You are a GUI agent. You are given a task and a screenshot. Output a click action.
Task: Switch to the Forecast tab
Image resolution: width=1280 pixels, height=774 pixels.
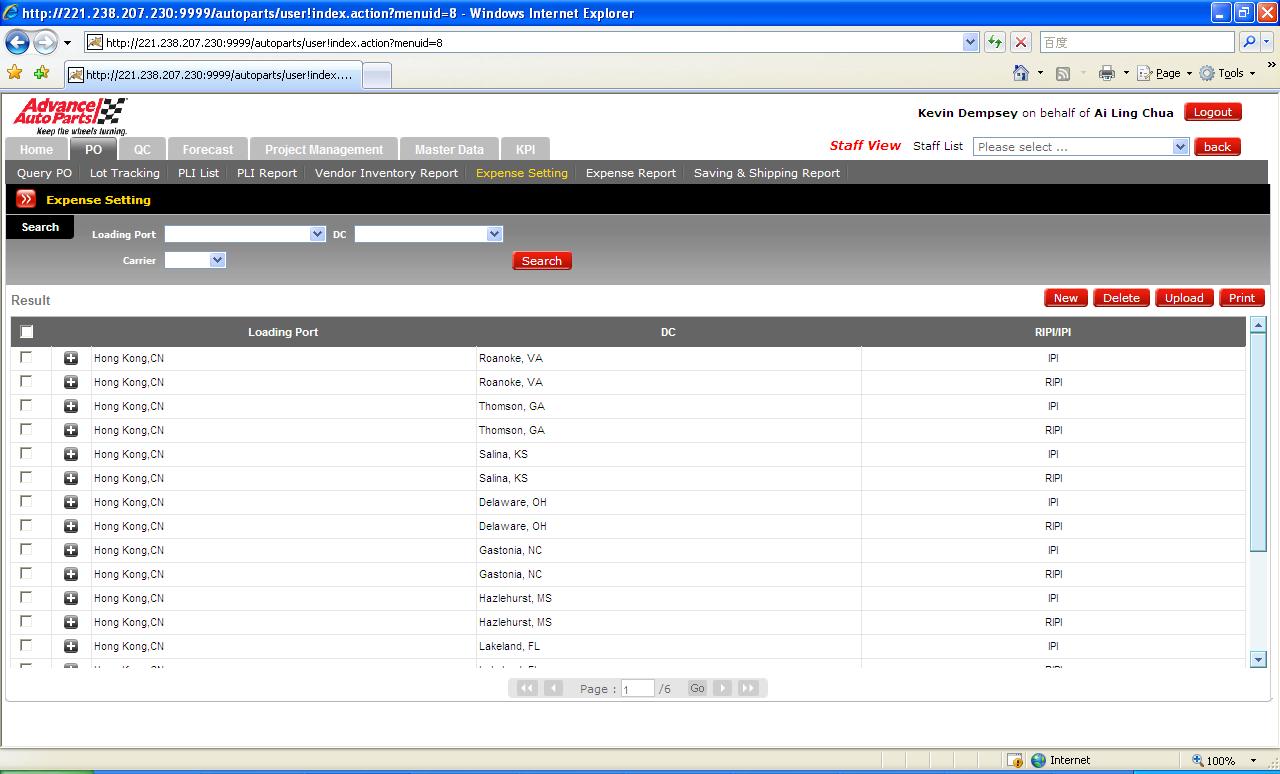point(207,149)
